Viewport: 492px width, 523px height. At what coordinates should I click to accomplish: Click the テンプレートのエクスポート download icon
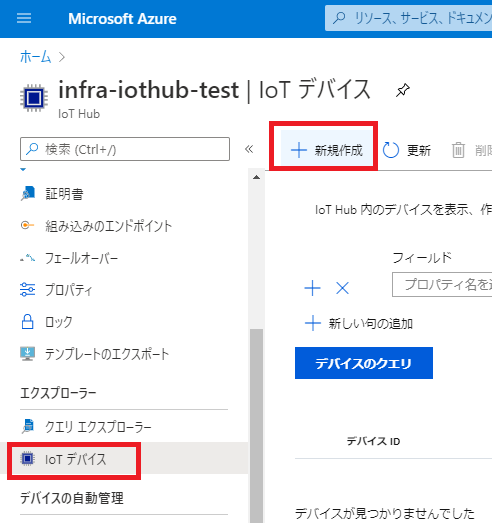27,354
